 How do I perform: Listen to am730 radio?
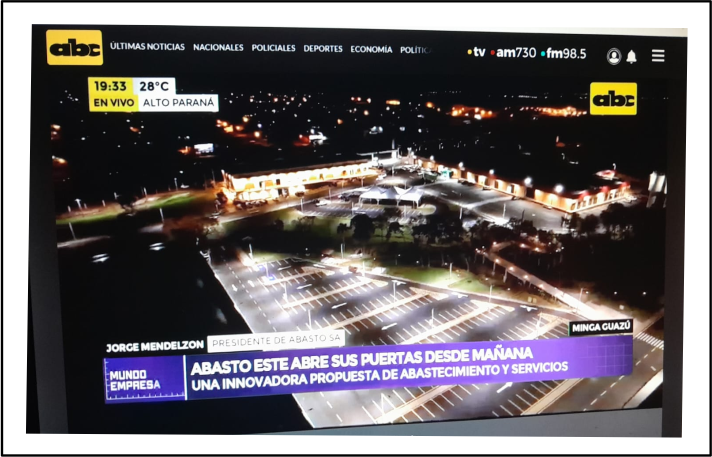513,53
